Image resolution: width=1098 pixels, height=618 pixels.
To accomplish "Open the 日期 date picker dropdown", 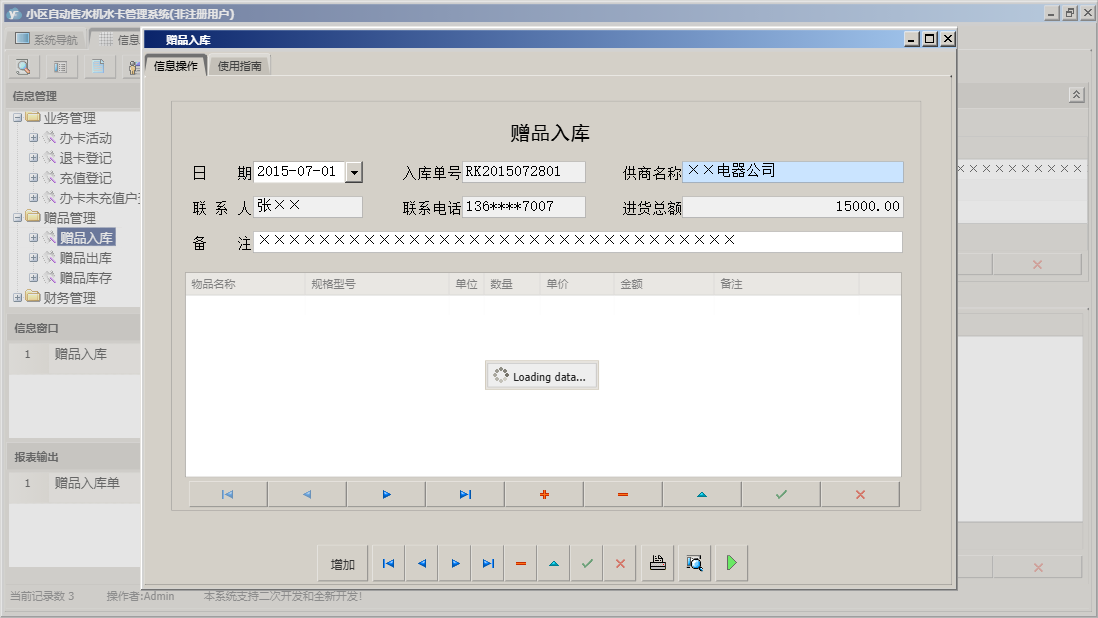I will click(354, 171).
